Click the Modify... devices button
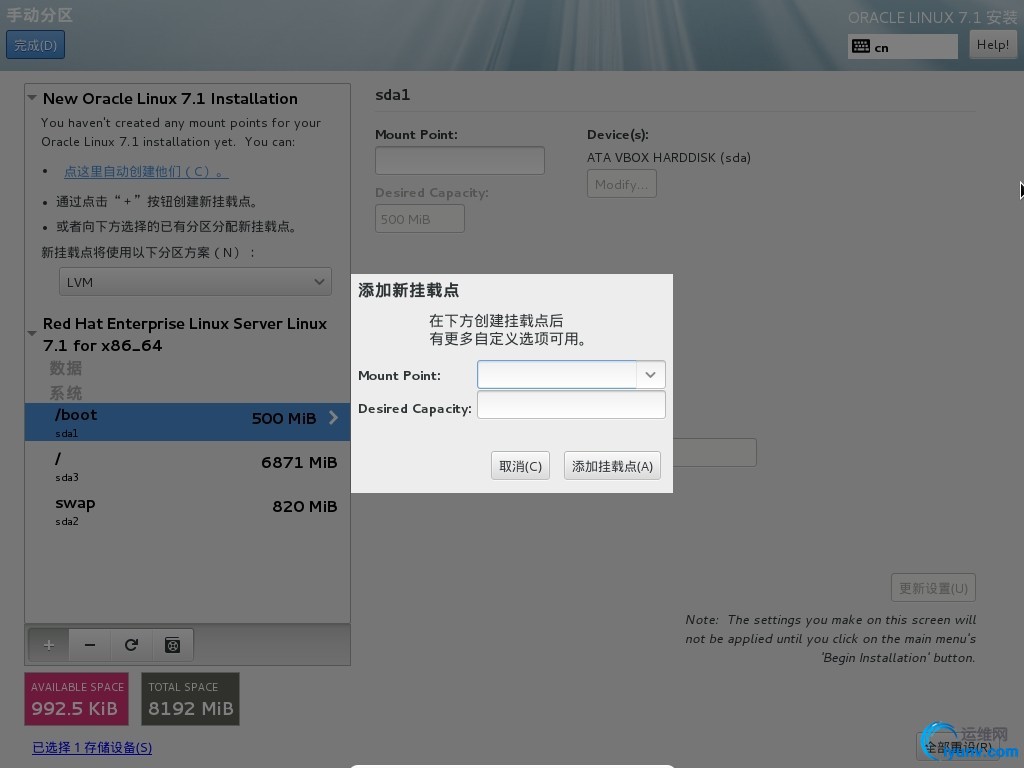Image resolution: width=1024 pixels, height=768 pixels. [621, 184]
